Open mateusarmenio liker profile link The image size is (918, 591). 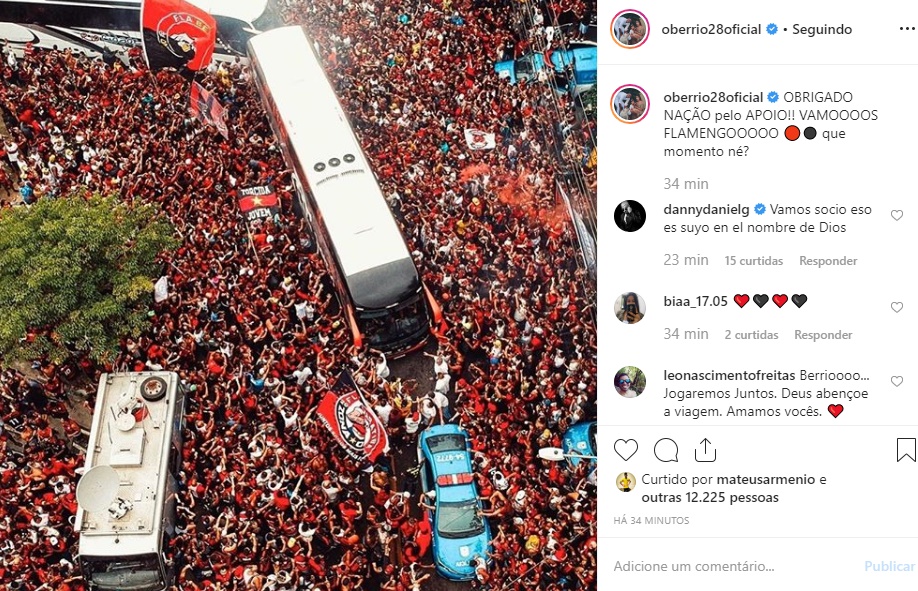point(765,480)
